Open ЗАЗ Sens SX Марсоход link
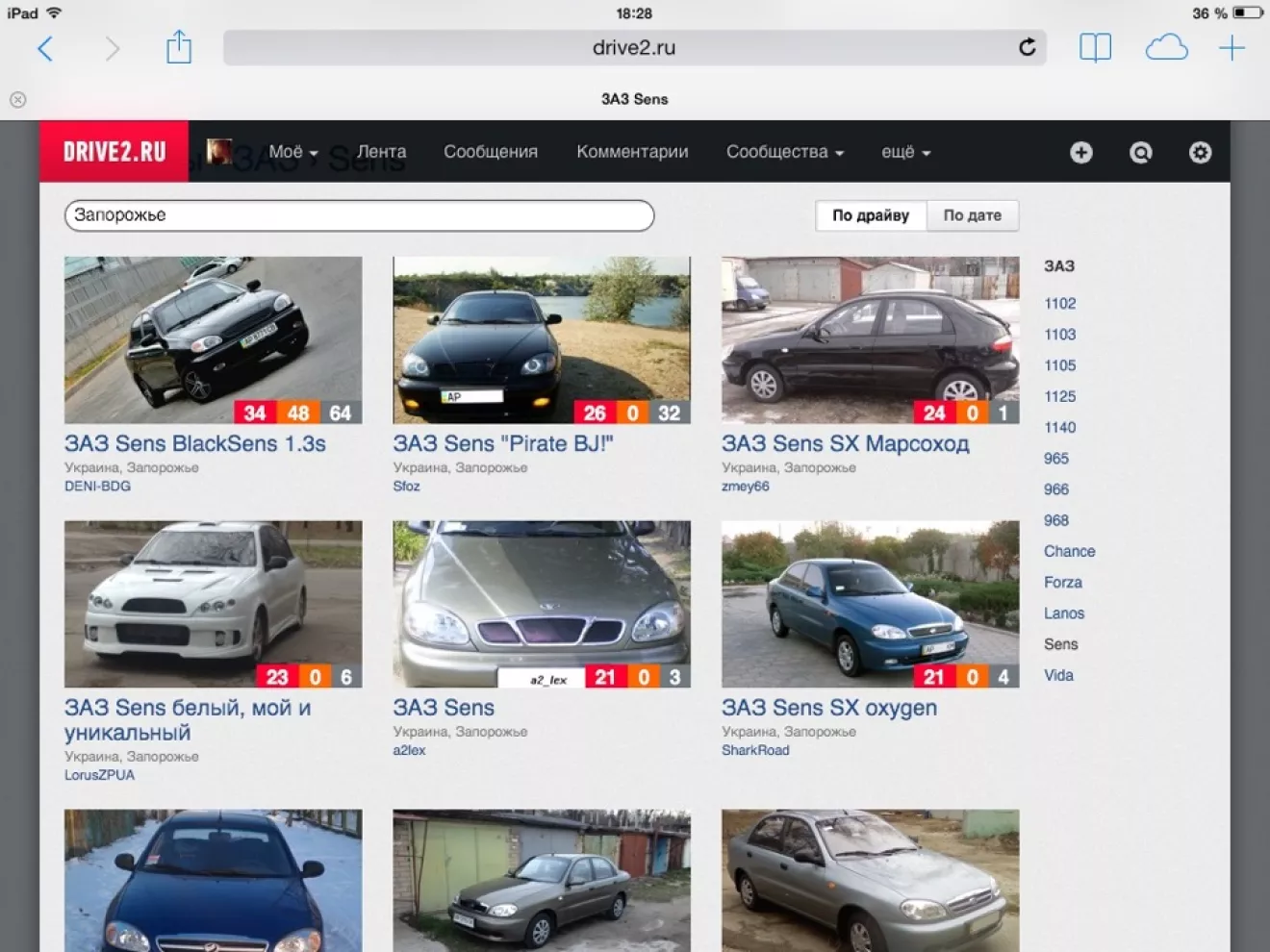 pyautogui.click(x=846, y=443)
